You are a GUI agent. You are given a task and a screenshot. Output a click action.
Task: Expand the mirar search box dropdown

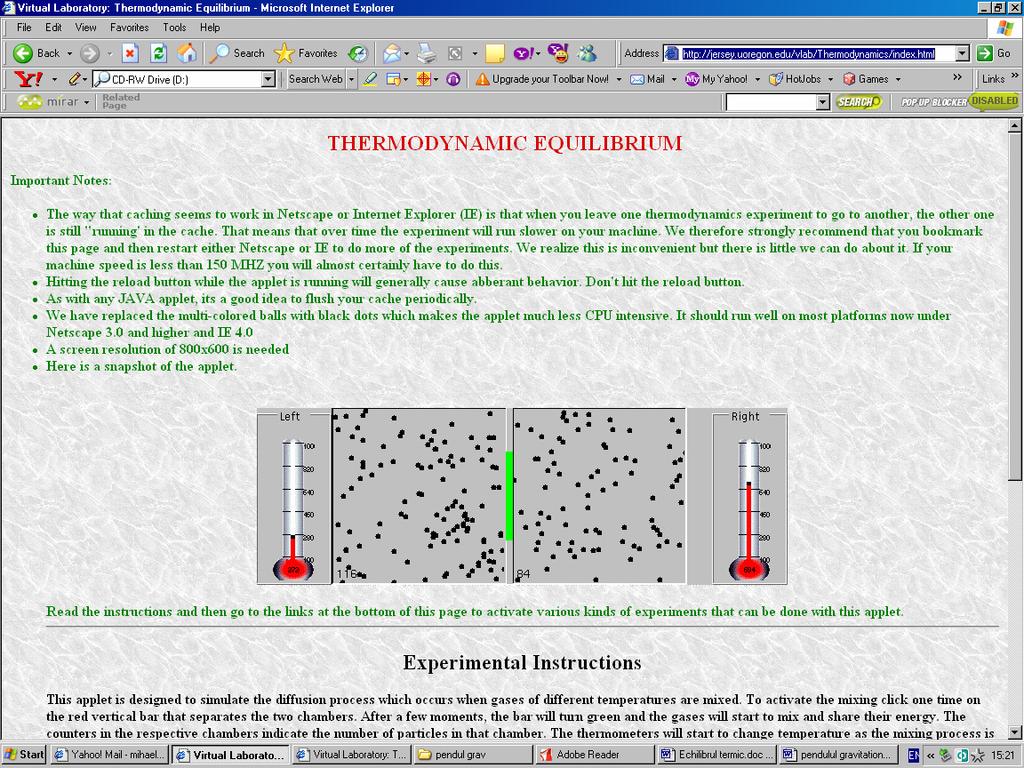[823, 102]
